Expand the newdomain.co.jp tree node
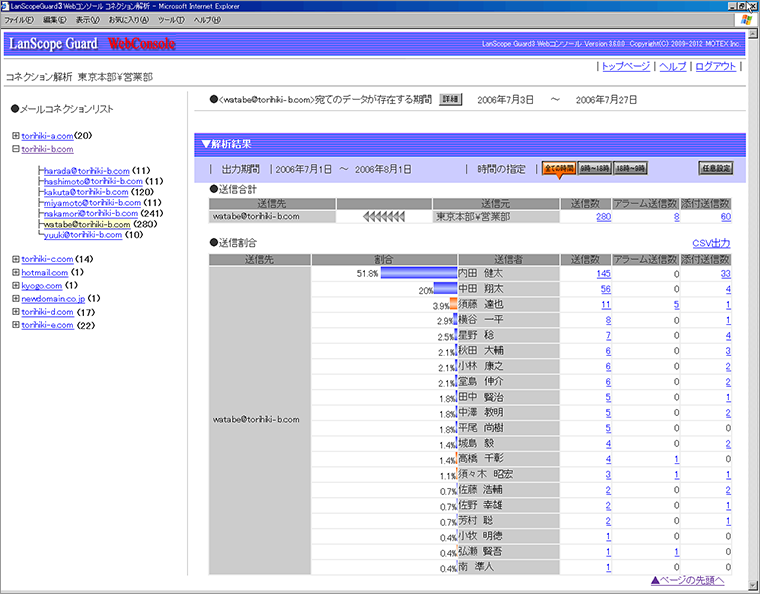This screenshot has width=760, height=594. (x=16, y=298)
